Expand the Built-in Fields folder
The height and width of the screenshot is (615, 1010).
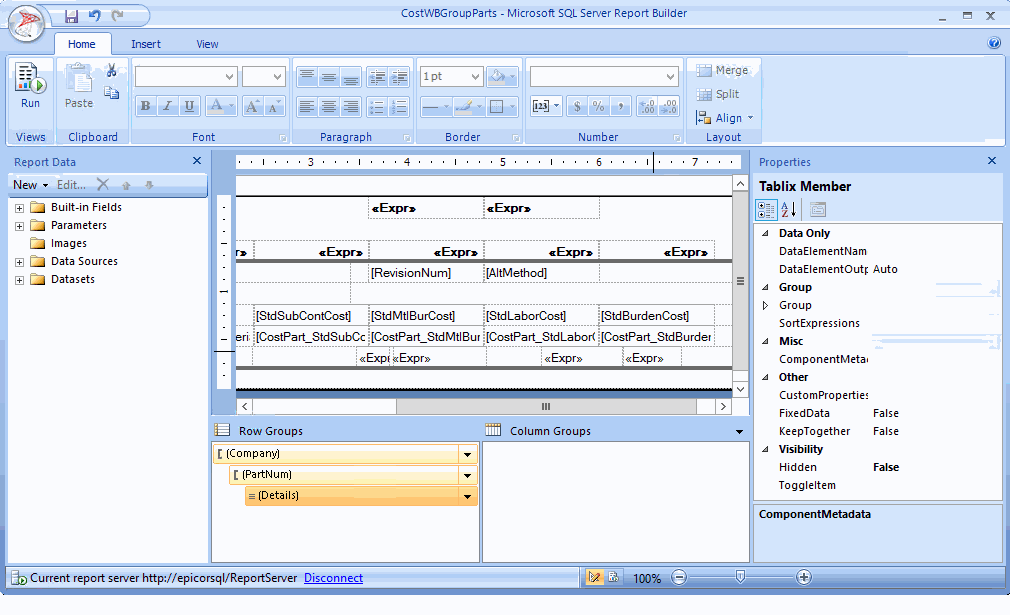[19, 208]
